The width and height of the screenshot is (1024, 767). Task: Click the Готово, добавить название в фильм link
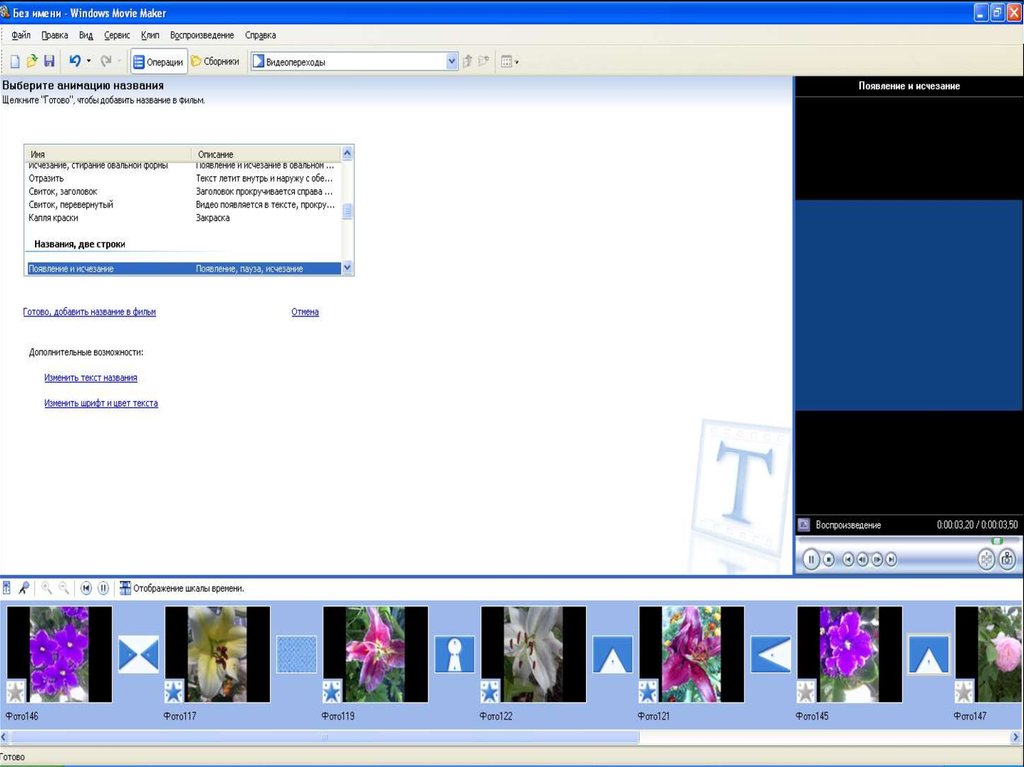pyautogui.click(x=89, y=312)
